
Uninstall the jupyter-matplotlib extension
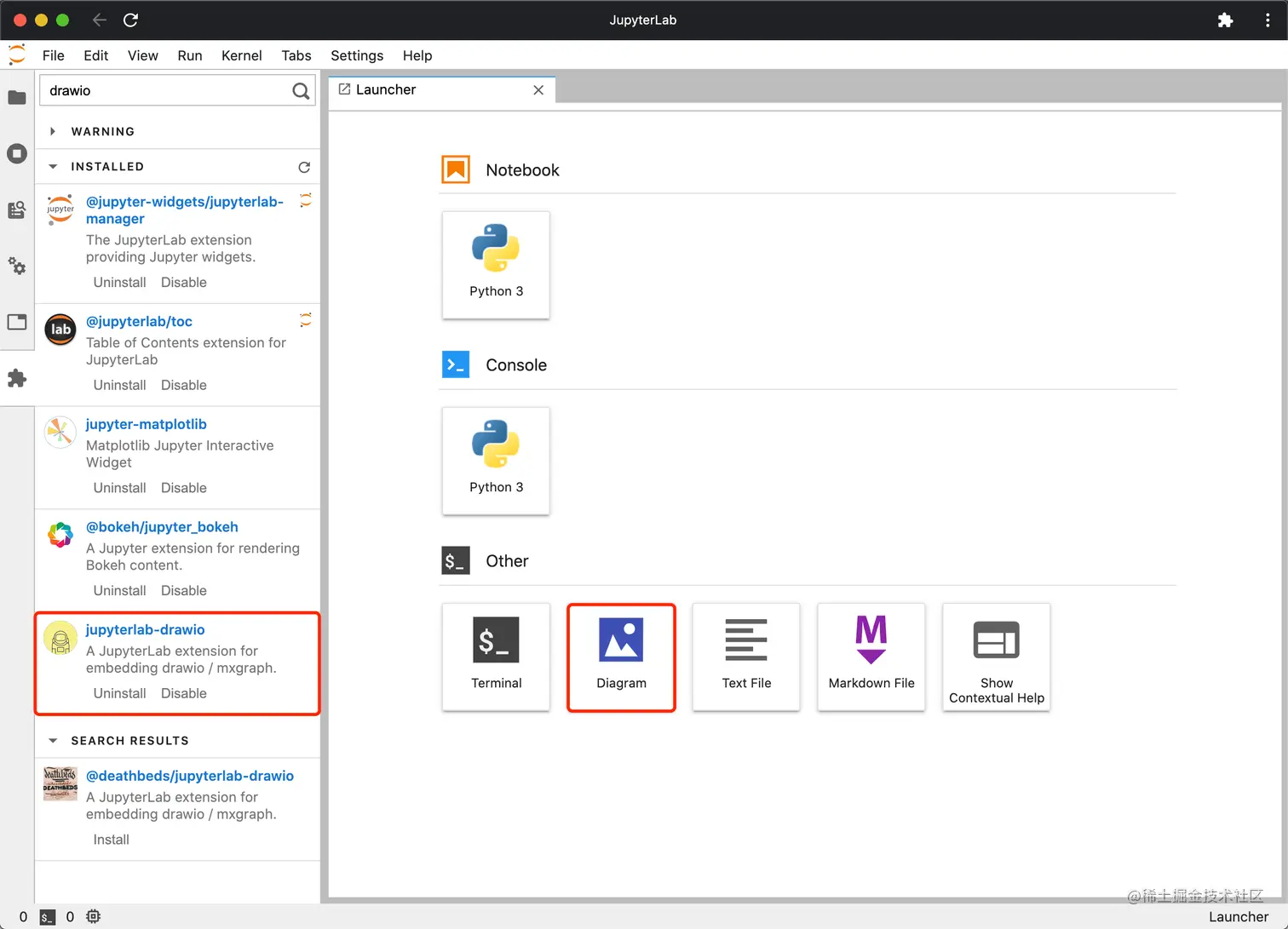(120, 488)
